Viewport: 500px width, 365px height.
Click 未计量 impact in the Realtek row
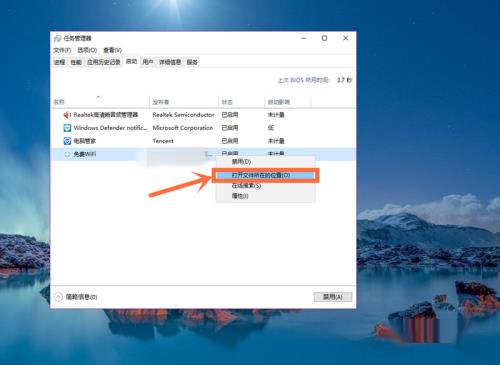coord(276,115)
